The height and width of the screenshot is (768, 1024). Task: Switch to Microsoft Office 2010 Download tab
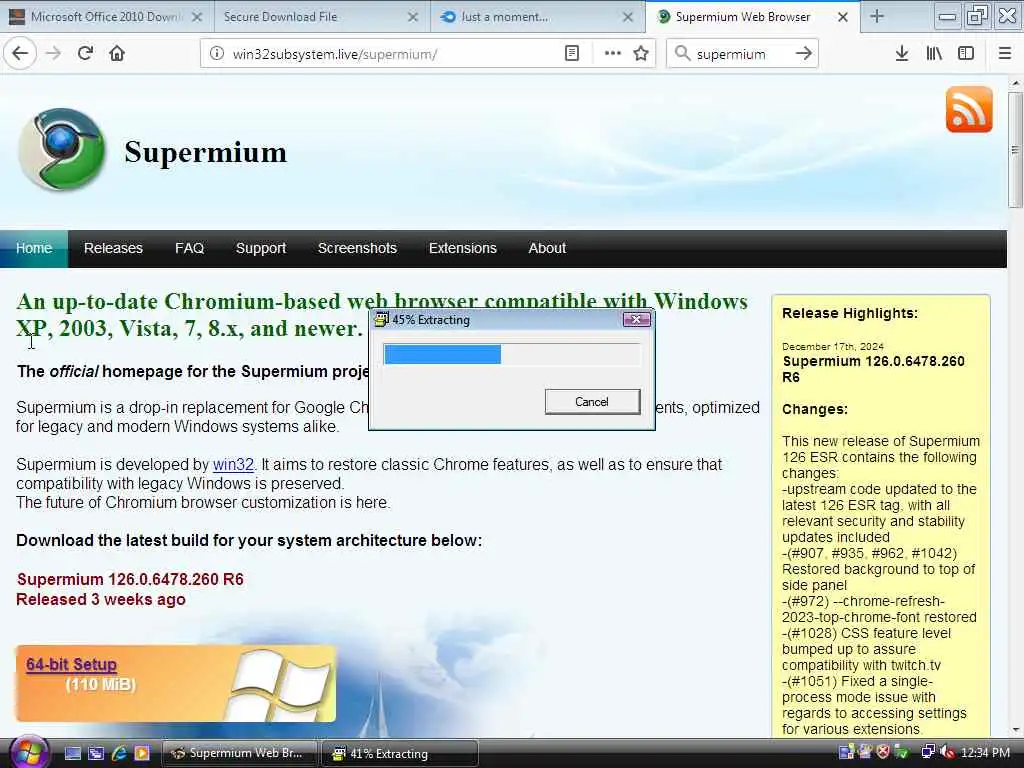(106, 17)
